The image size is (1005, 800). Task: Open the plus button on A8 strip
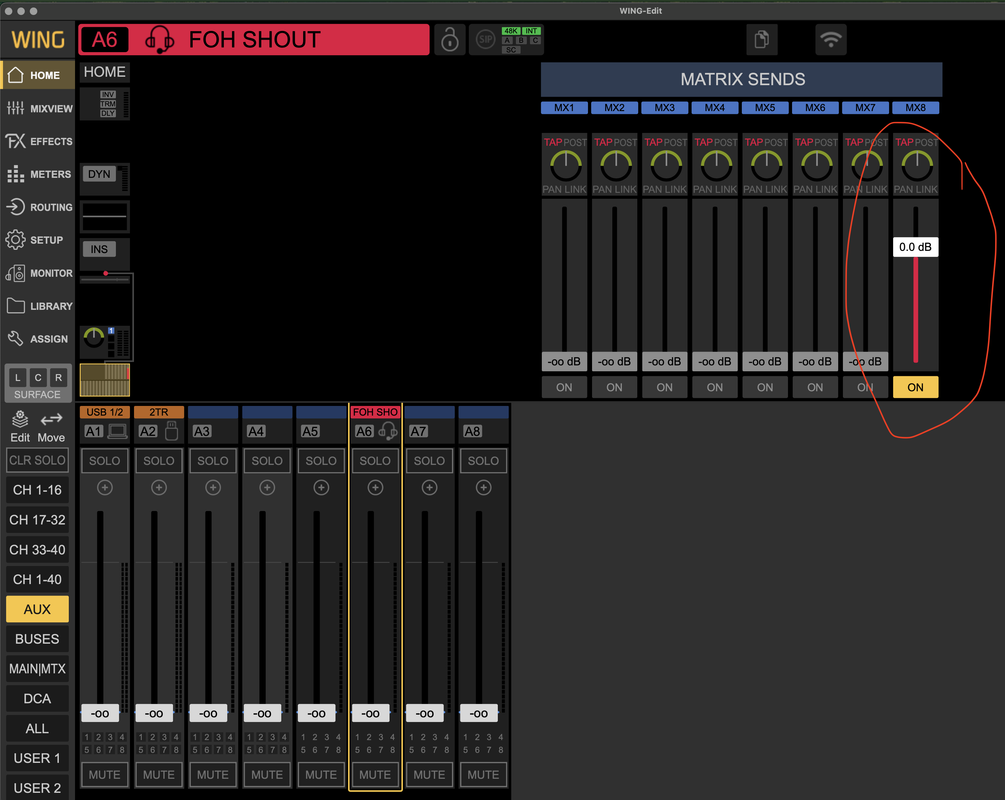(483, 488)
